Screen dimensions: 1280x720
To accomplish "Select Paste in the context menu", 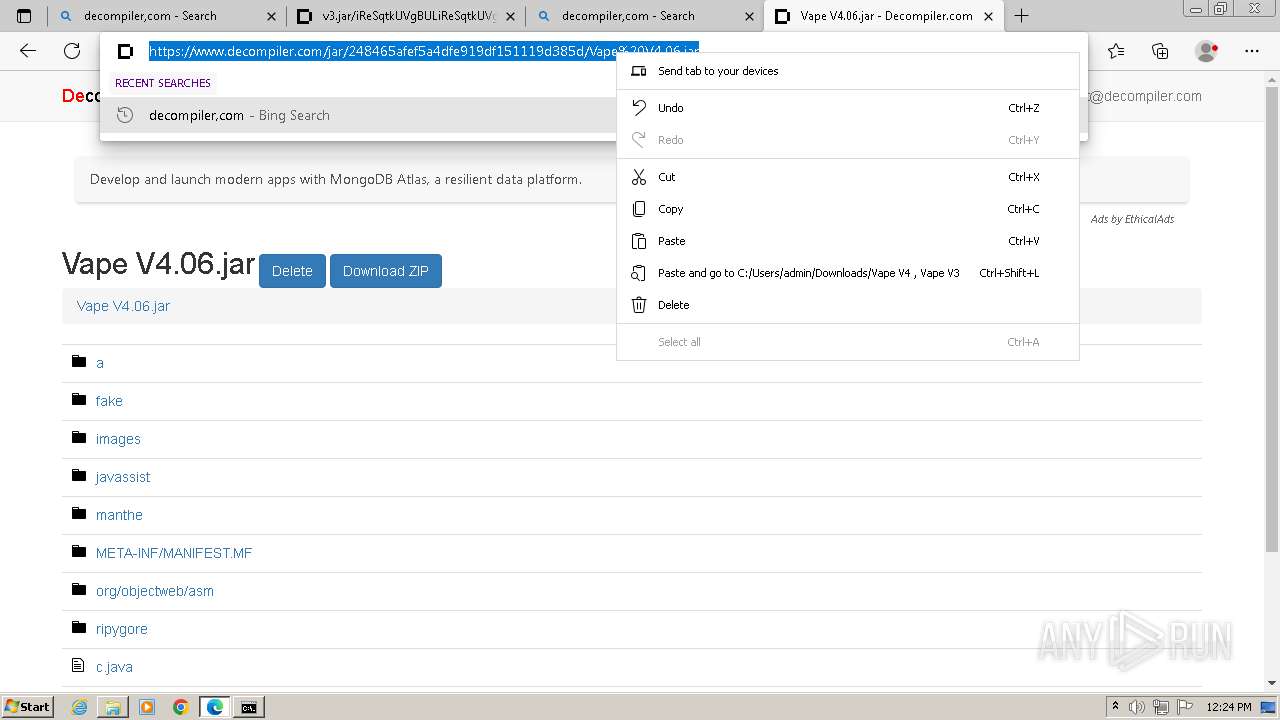I will point(848,241).
